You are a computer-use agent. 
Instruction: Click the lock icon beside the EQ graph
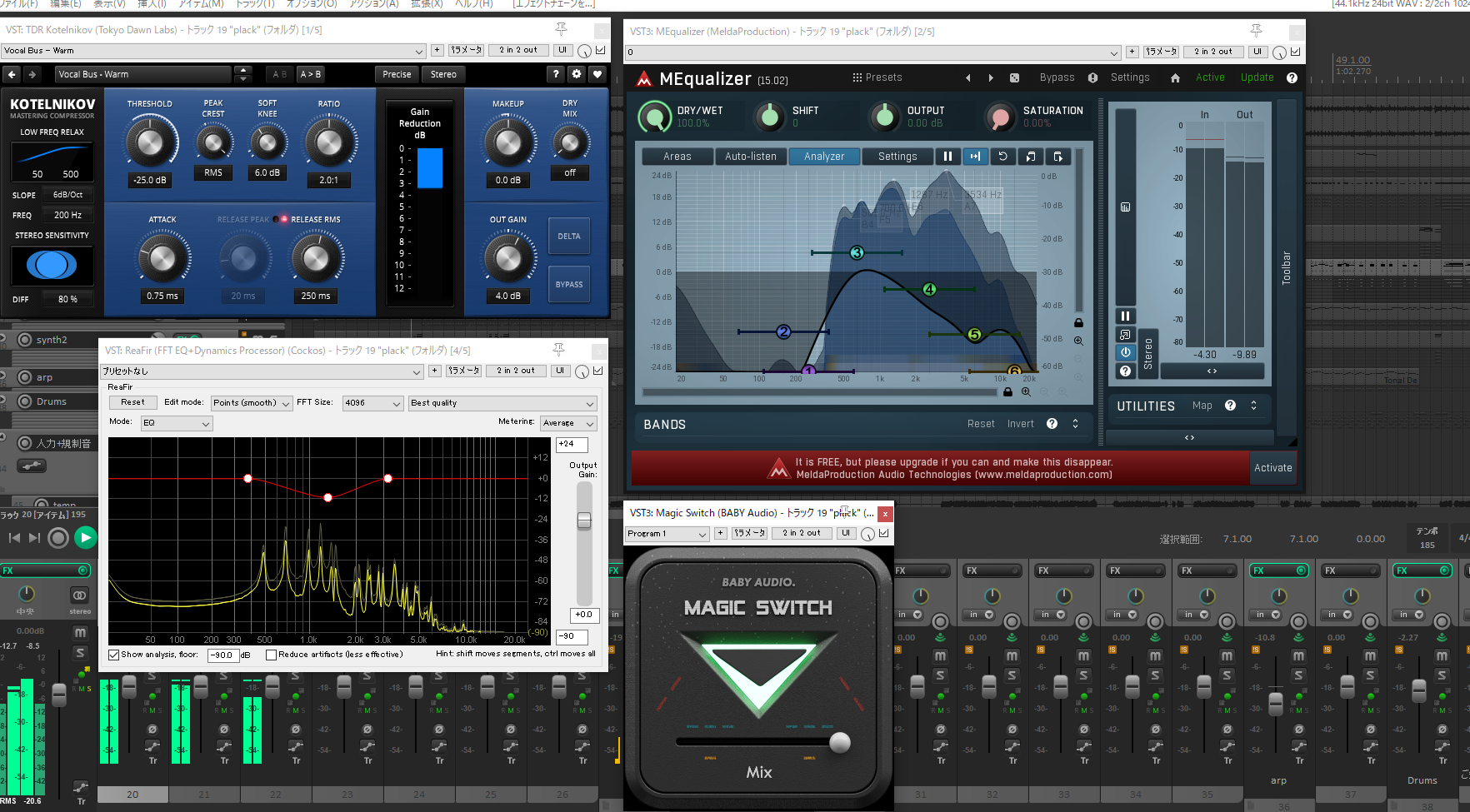pos(1078,322)
